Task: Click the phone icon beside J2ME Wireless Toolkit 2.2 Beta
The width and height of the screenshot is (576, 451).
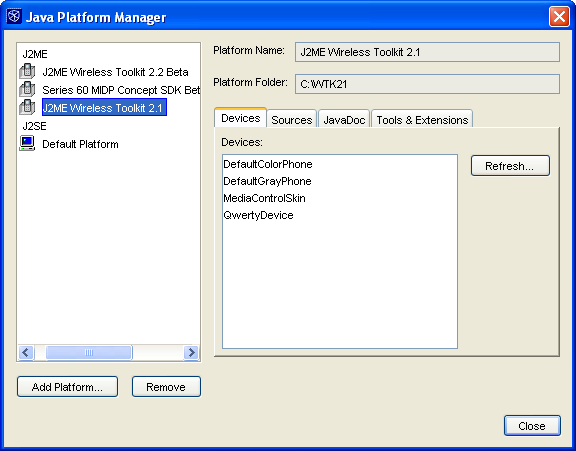Action: pyautogui.click(x=27, y=71)
